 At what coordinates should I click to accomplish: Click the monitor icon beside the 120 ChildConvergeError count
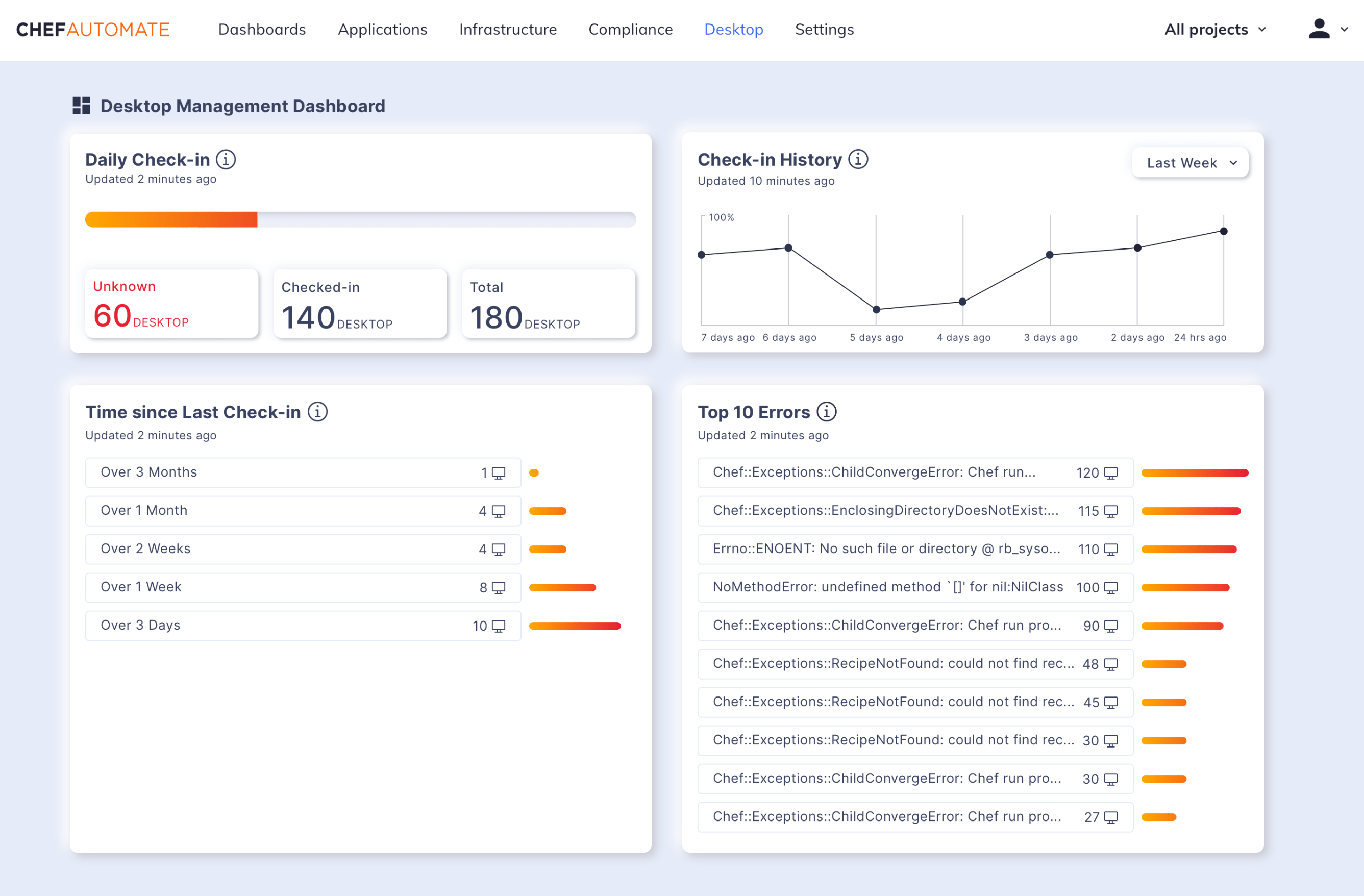click(1111, 472)
